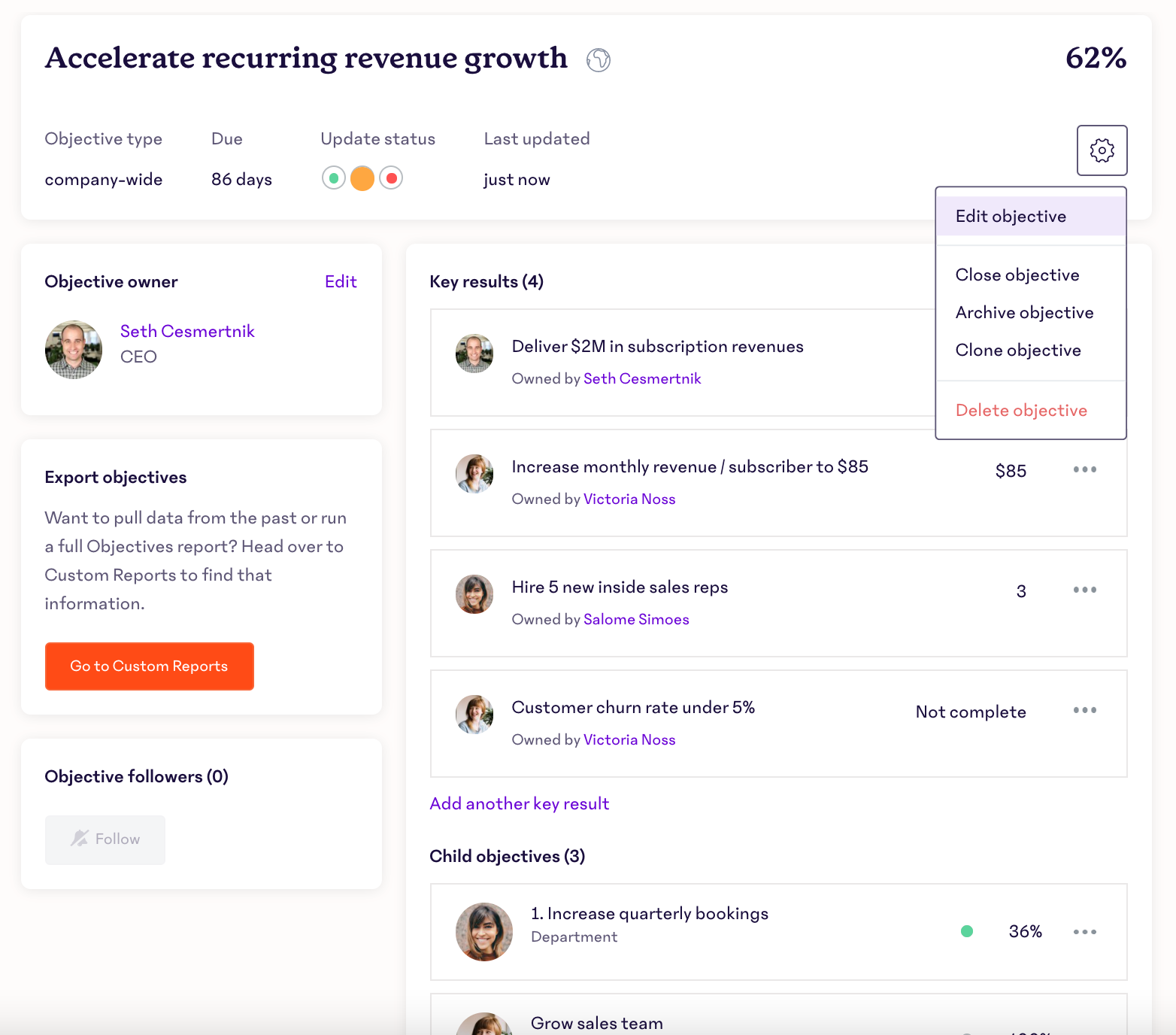Click value 3 on Hire reps result
1176x1035 pixels.
pyautogui.click(x=1021, y=592)
